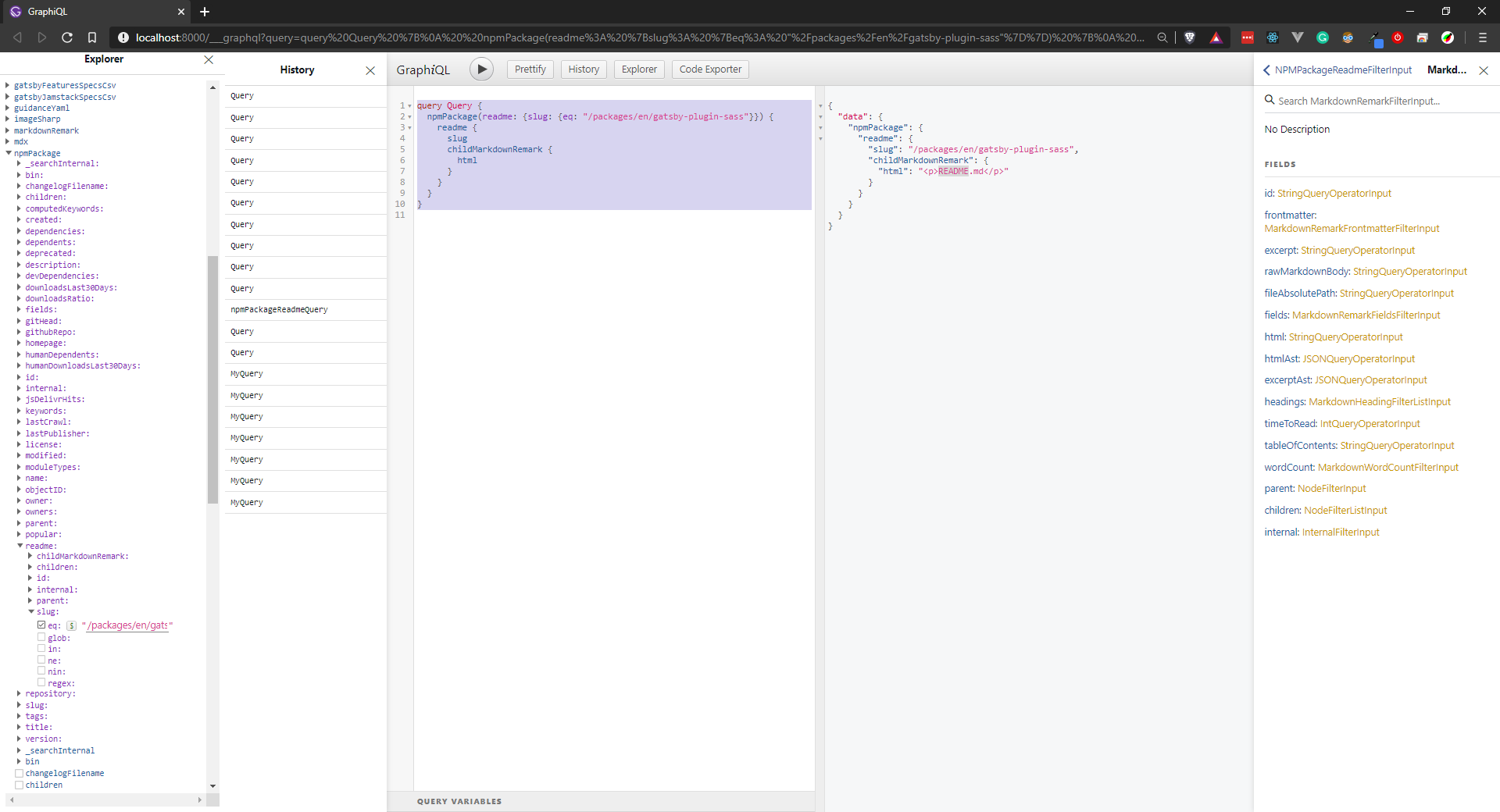The image size is (1500, 812).
Task: Click the Brave Shields lion icon
Action: pos(1190,37)
